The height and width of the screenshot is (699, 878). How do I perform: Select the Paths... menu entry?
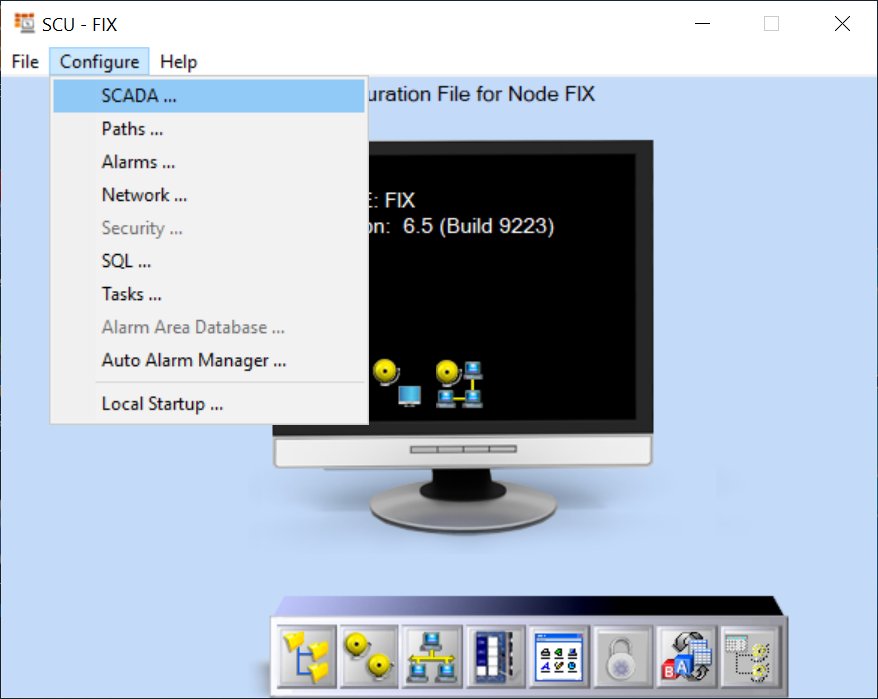tap(209, 129)
